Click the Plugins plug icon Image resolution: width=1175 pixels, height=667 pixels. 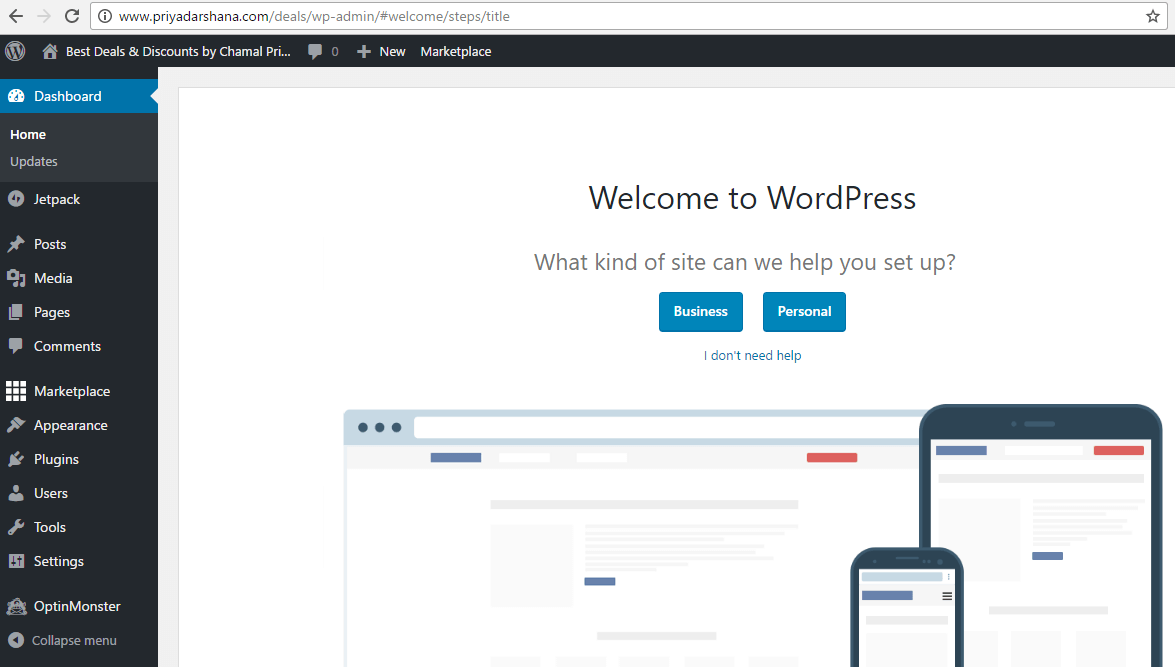point(16,459)
